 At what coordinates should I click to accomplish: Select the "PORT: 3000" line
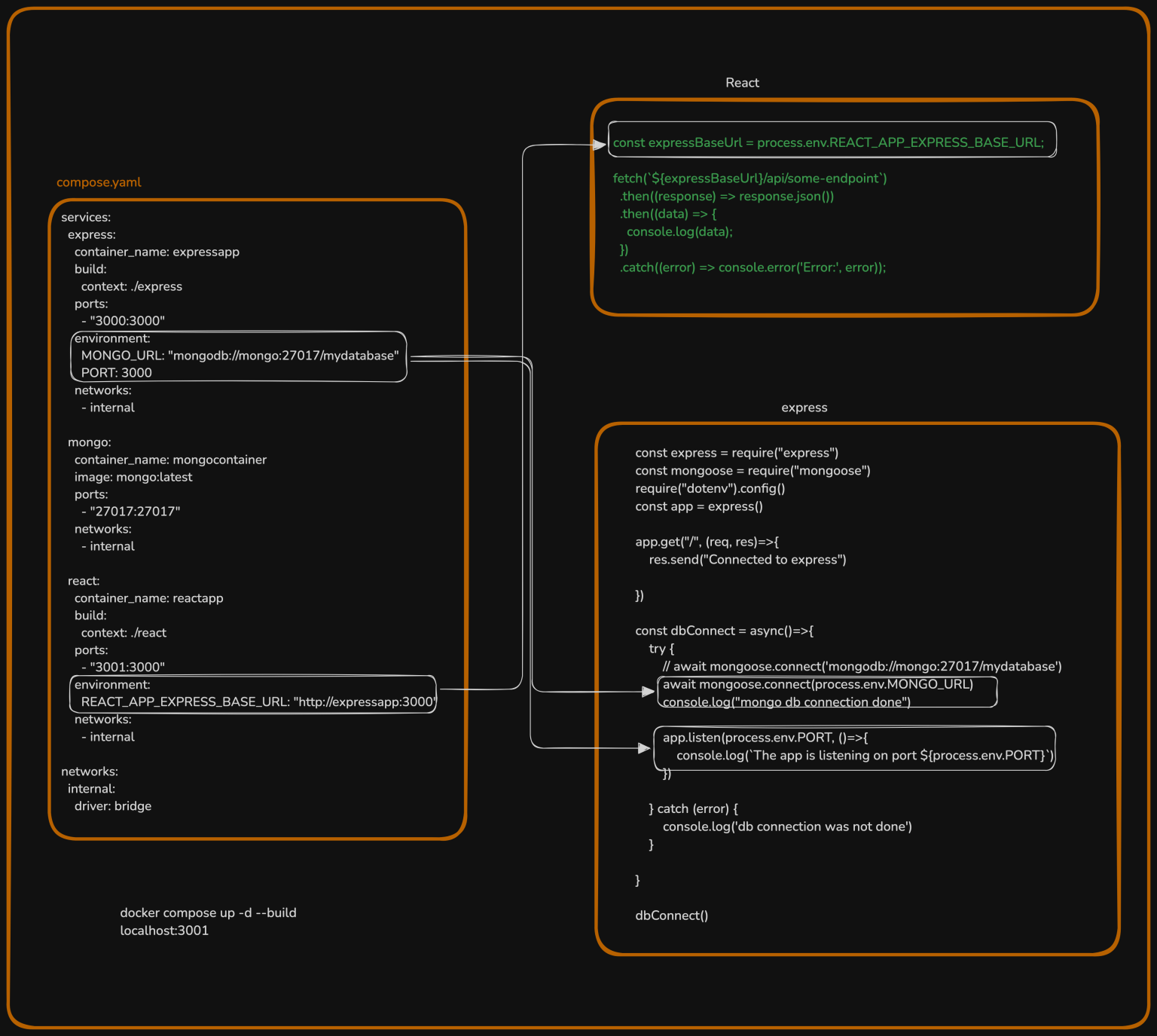[x=117, y=372]
